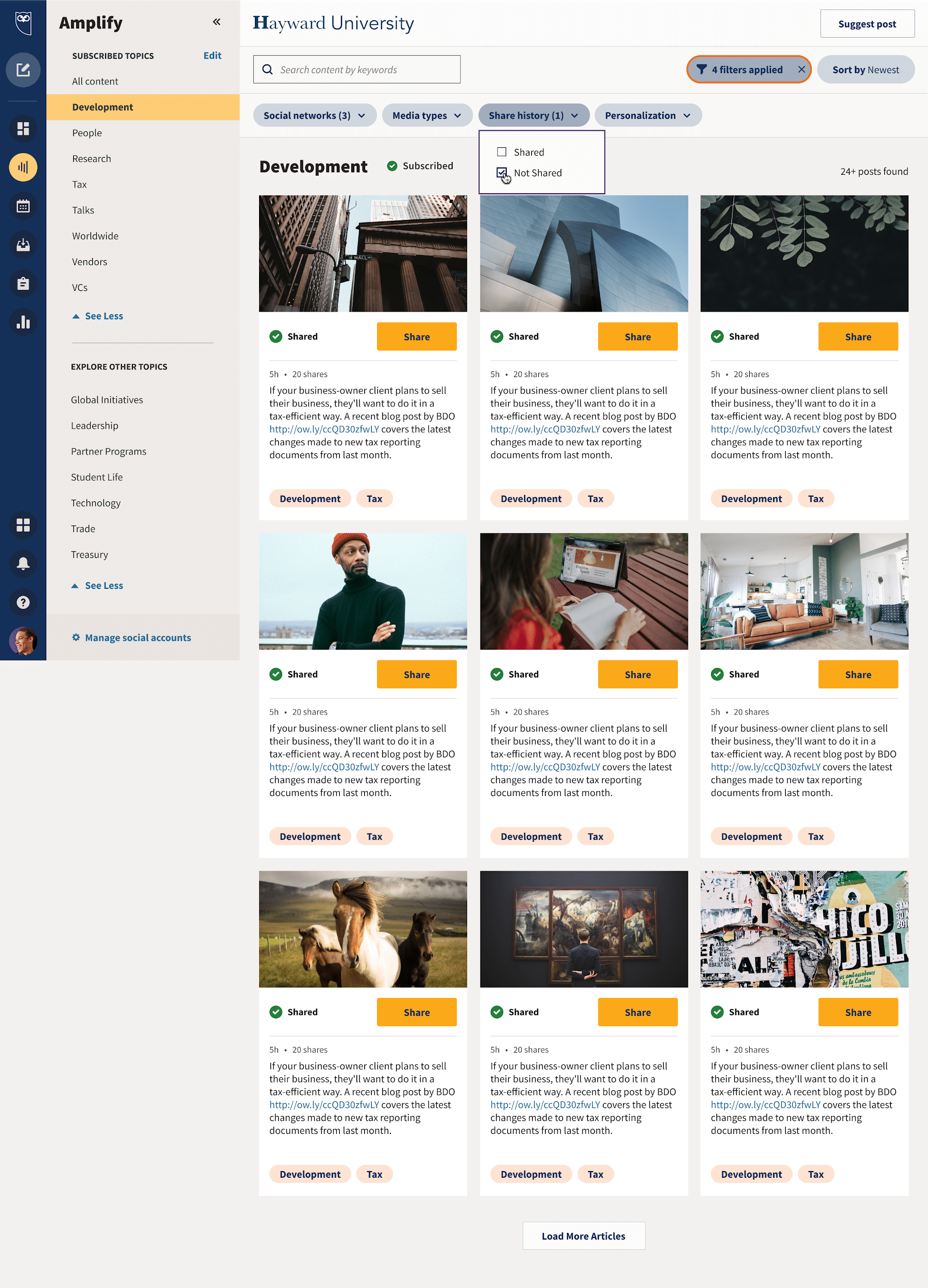
Task: Uncheck the Not Shared checkbox
Action: coord(502,172)
